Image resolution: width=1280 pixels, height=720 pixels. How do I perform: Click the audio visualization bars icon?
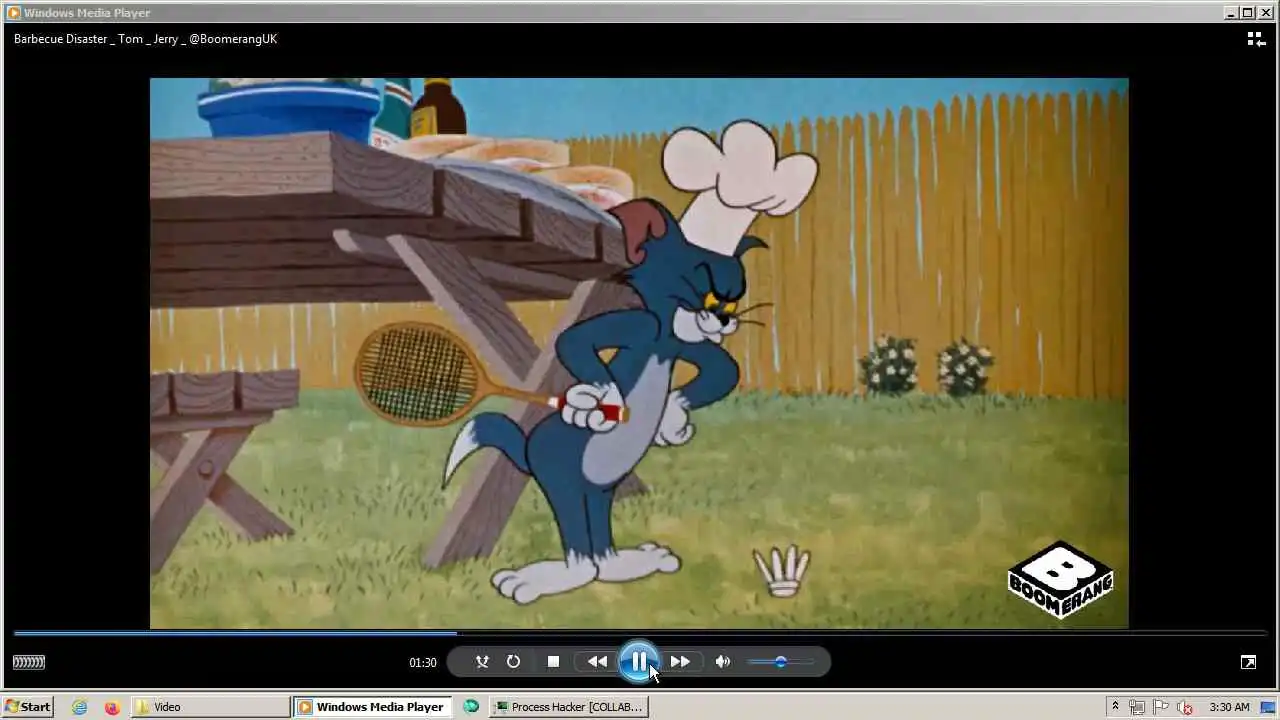[29, 662]
